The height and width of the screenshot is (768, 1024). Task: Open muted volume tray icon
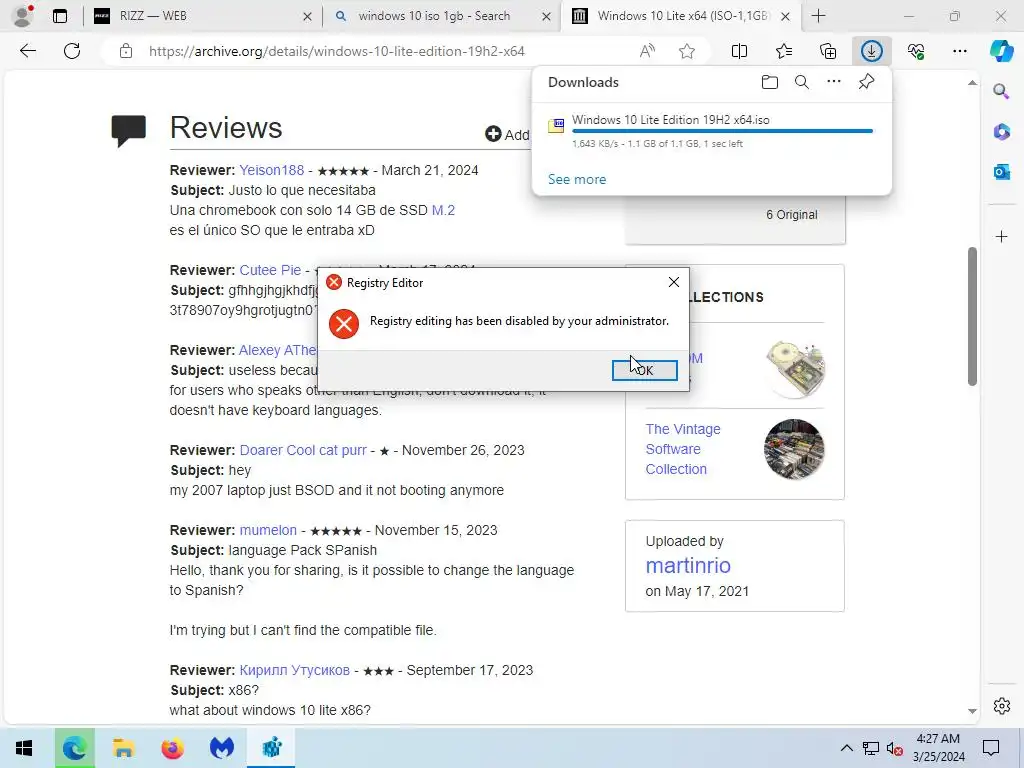tap(894, 748)
